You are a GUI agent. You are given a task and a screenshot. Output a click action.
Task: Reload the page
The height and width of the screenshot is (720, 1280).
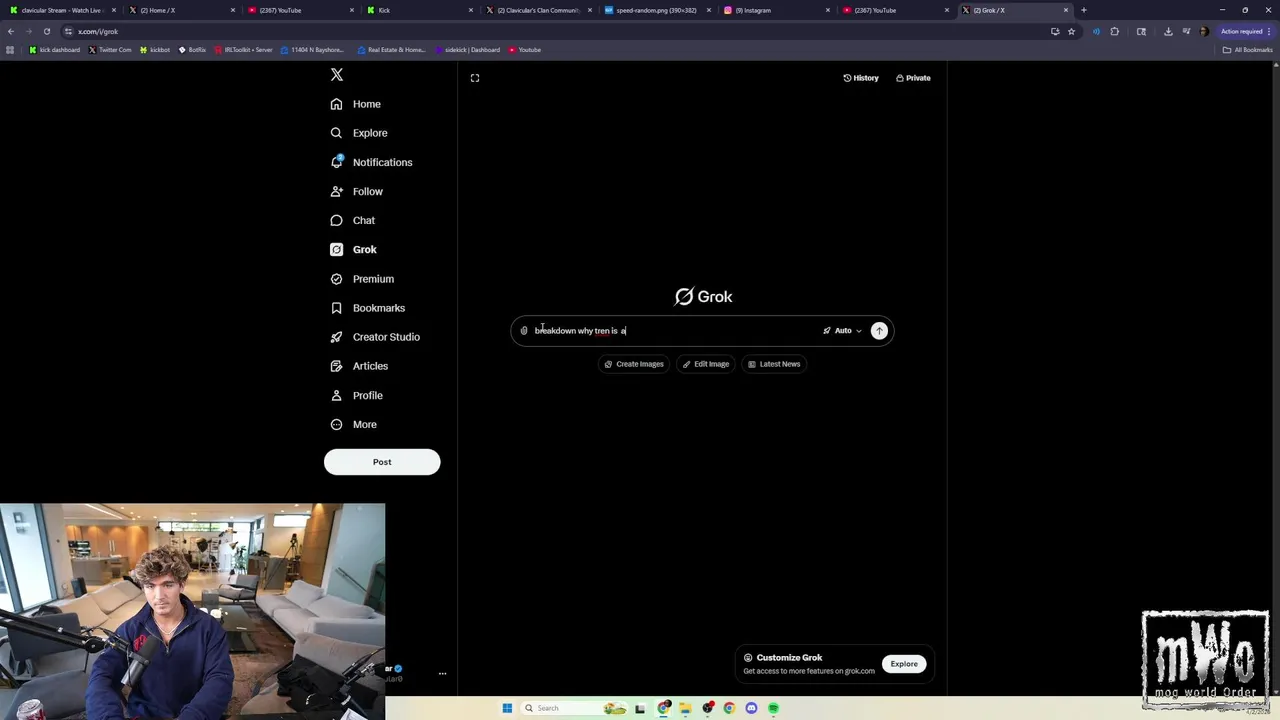pos(46,31)
